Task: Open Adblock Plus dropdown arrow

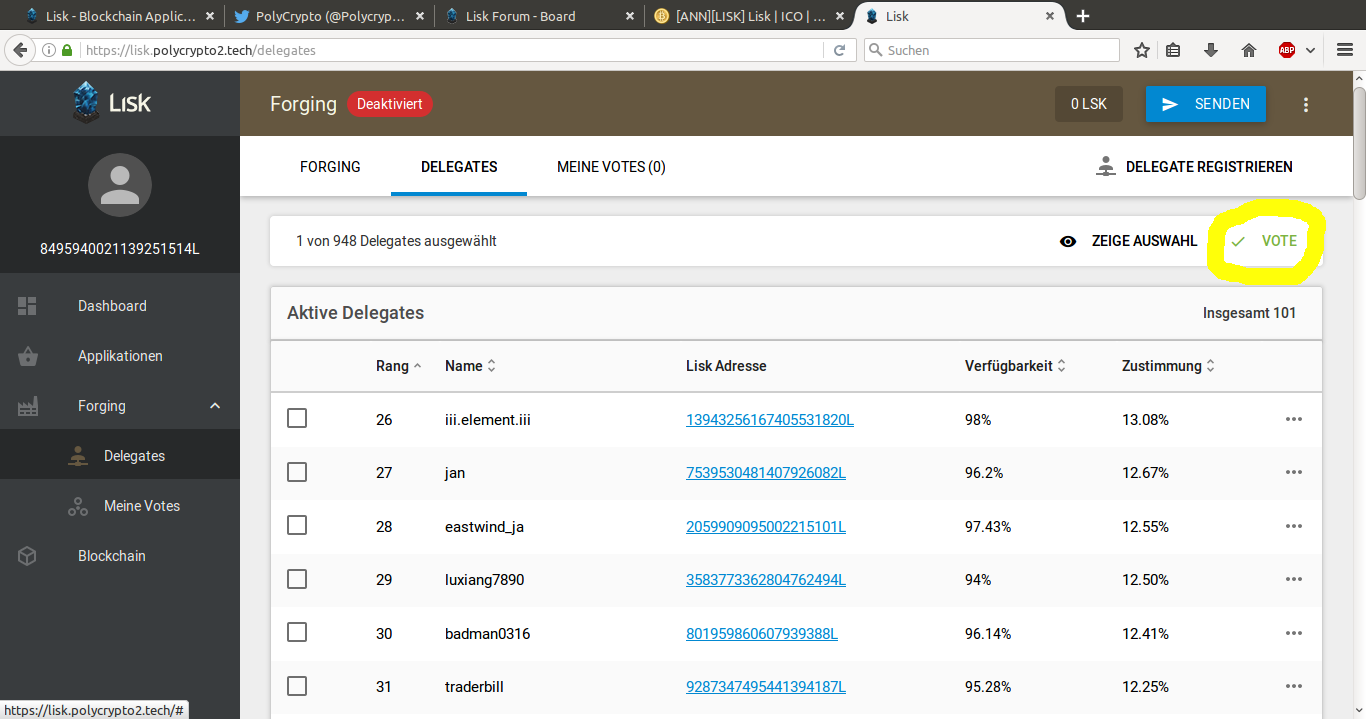Action: click(1310, 51)
